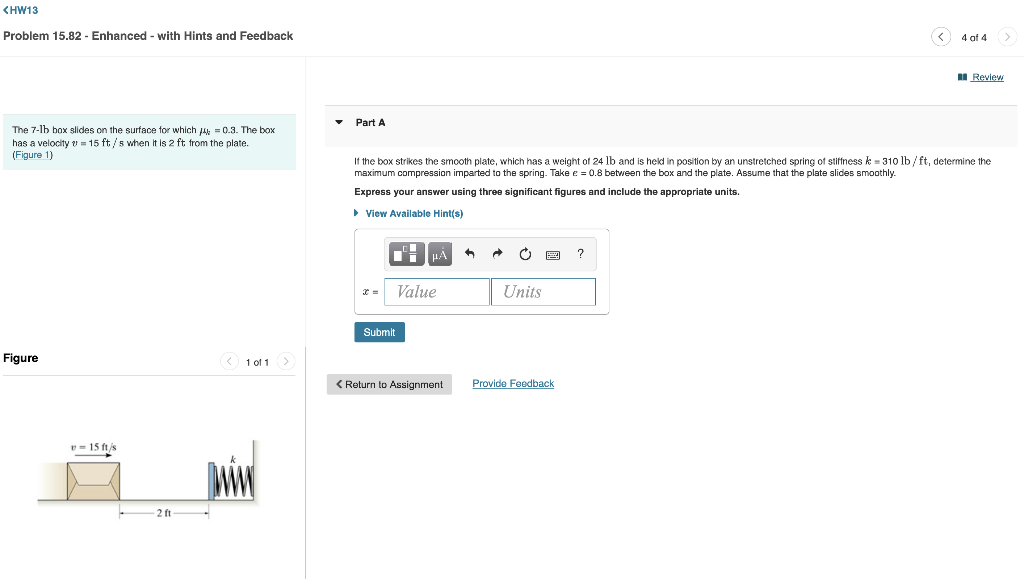
Task: Open the μÅ units symbol palette
Action: 440,254
